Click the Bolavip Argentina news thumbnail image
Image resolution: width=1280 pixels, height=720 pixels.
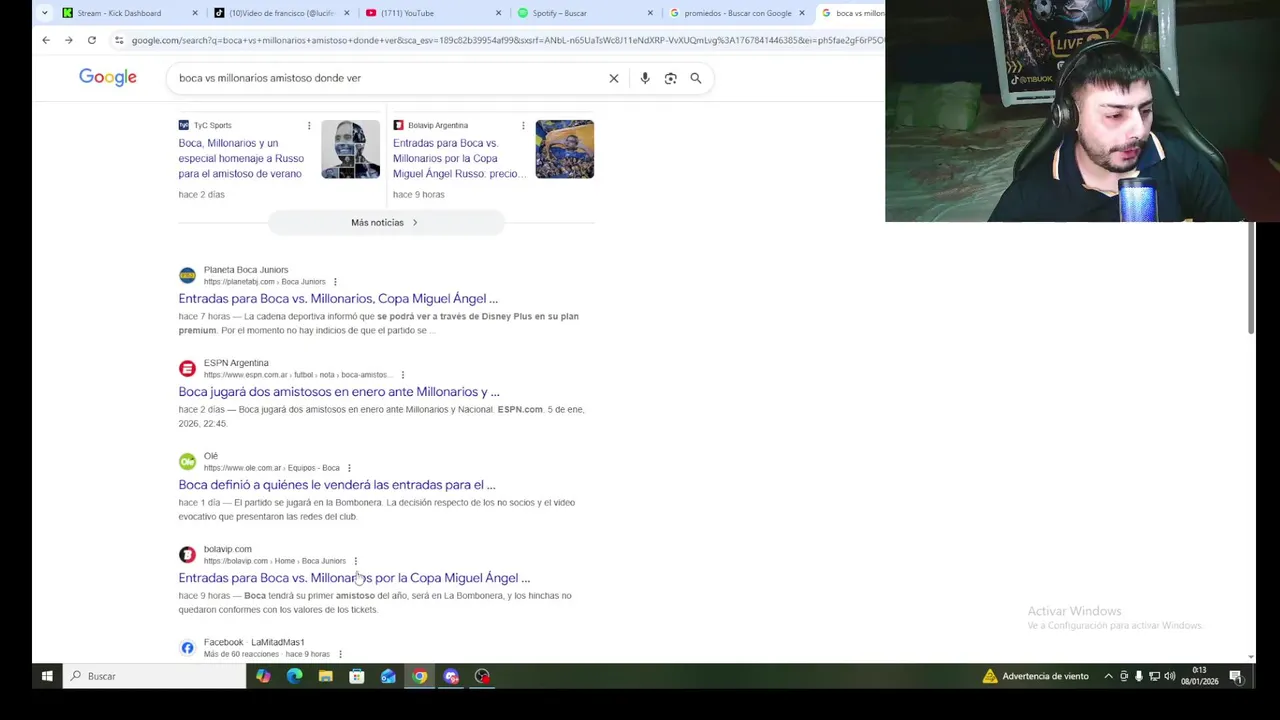coord(564,149)
